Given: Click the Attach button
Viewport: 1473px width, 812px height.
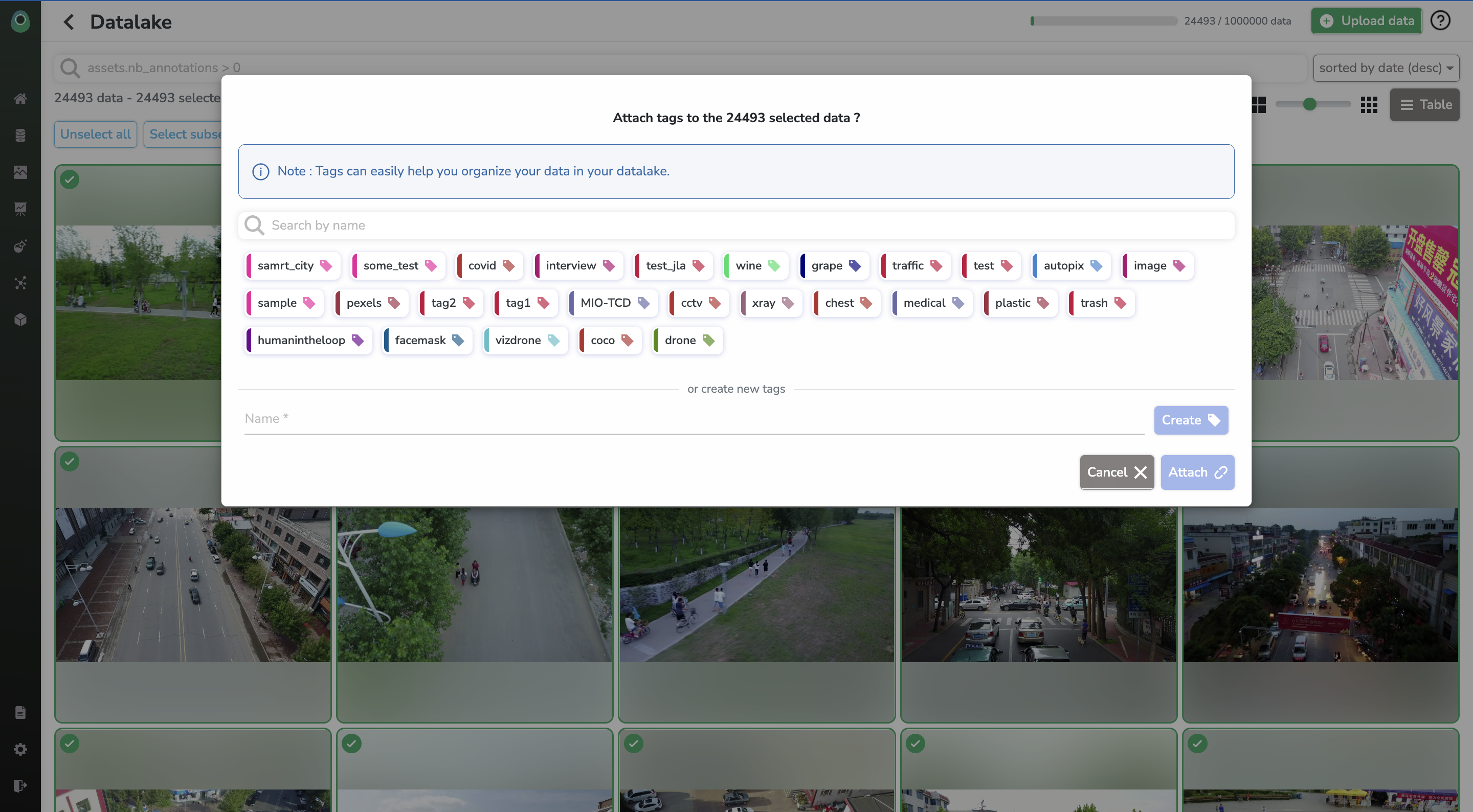Looking at the screenshot, I should pos(1197,472).
